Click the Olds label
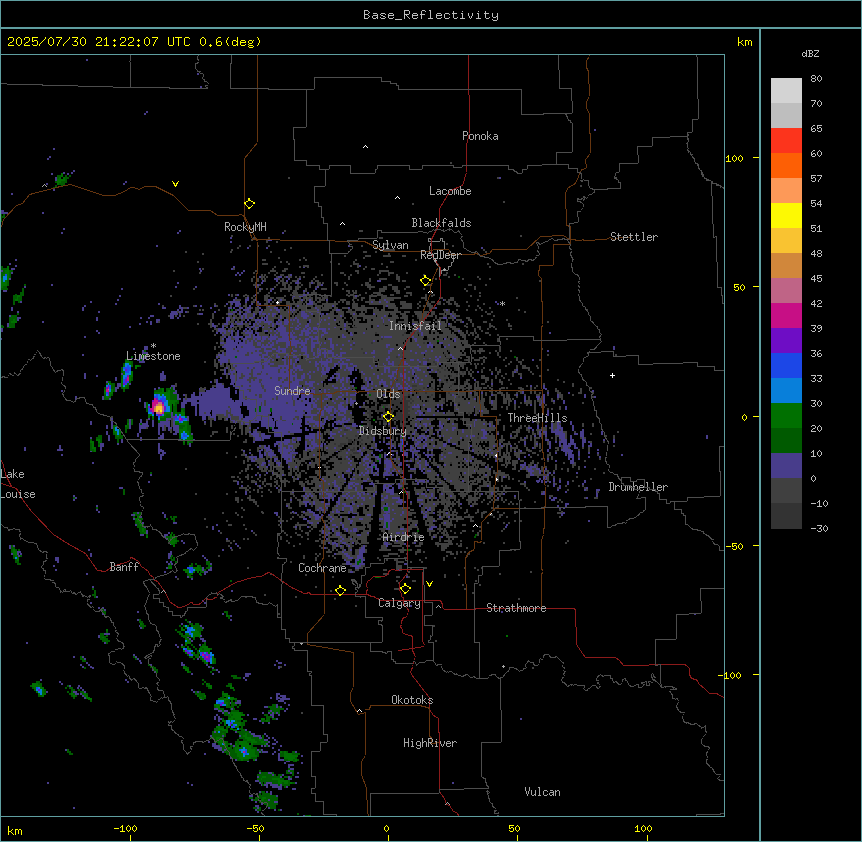Screen dimensions: 862x842 coord(388,394)
